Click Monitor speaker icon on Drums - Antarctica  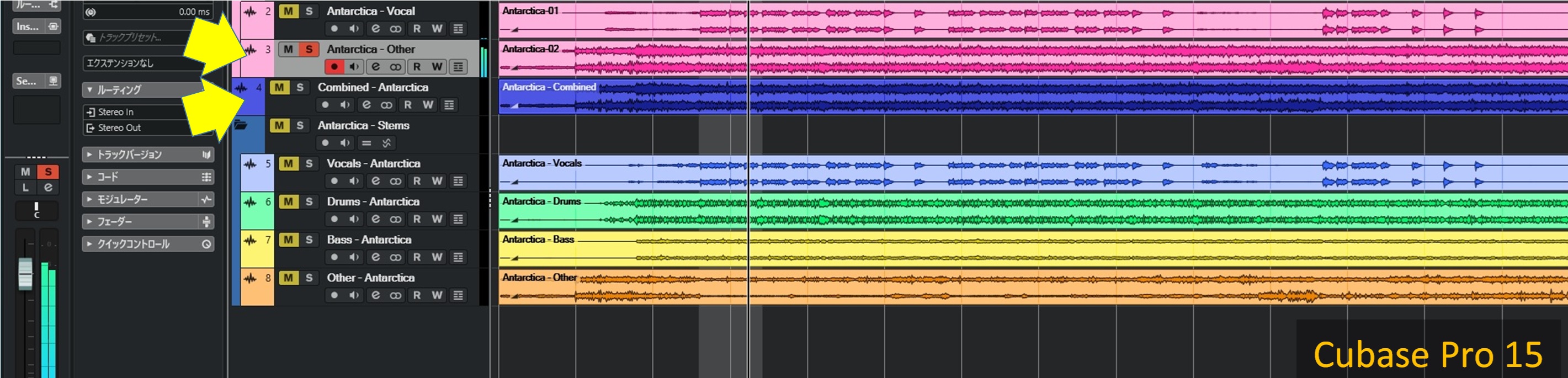354,219
